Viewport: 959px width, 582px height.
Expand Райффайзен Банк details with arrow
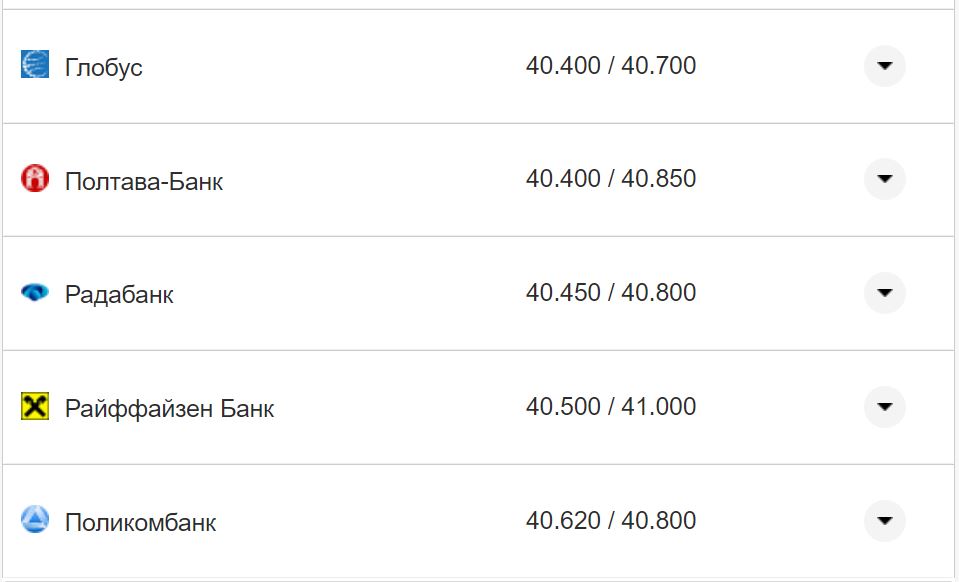pyautogui.click(x=884, y=407)
